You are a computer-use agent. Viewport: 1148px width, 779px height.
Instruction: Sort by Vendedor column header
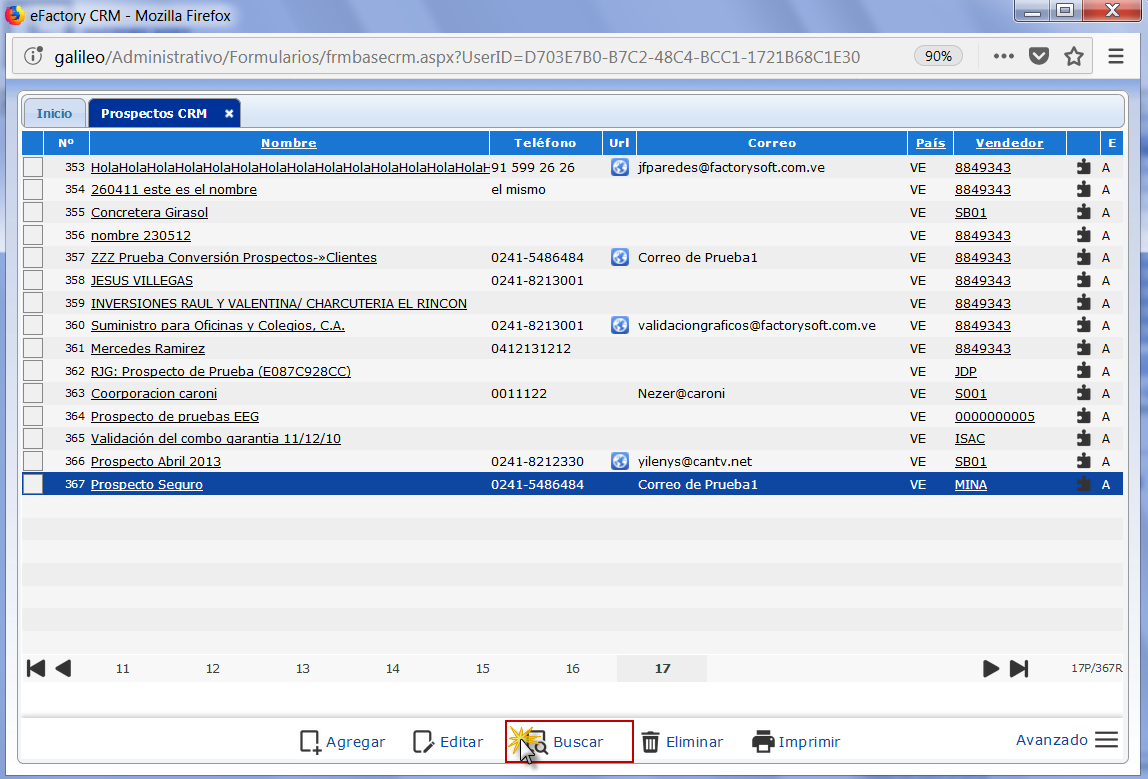click(x=1009, y=143)
